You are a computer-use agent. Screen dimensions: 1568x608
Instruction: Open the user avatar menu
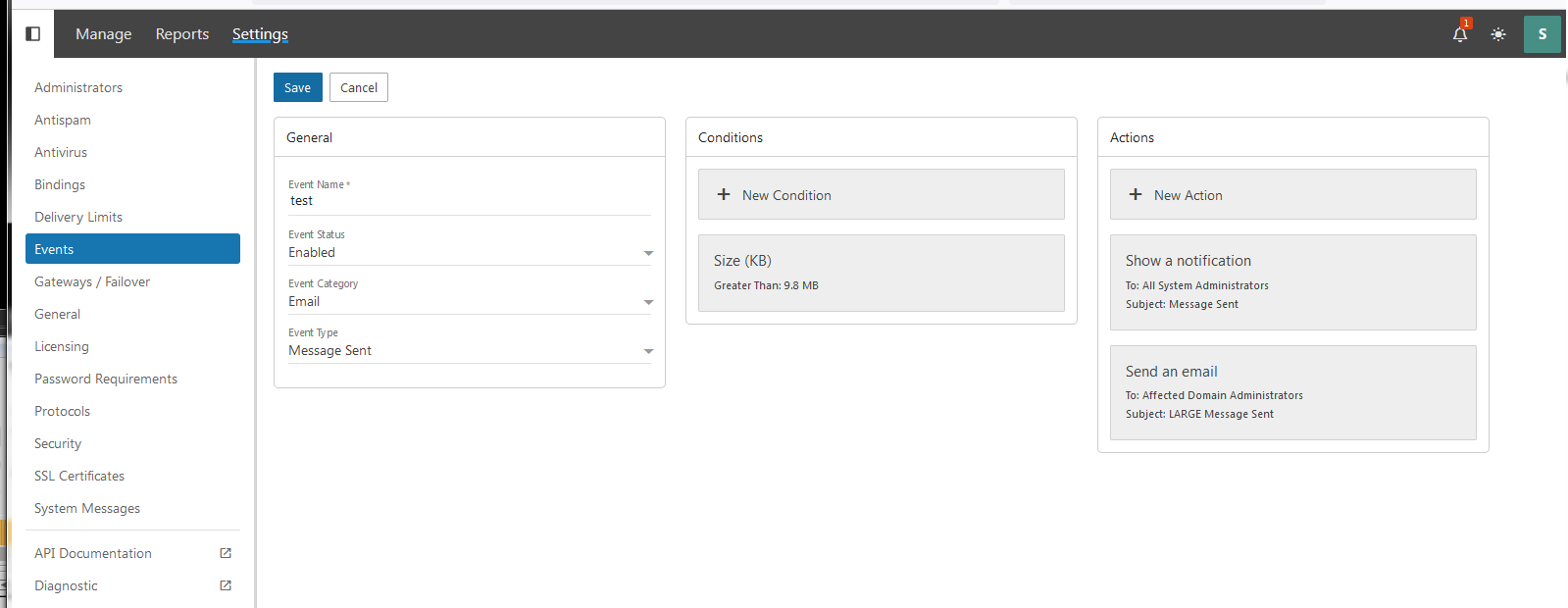point(1542,34)
